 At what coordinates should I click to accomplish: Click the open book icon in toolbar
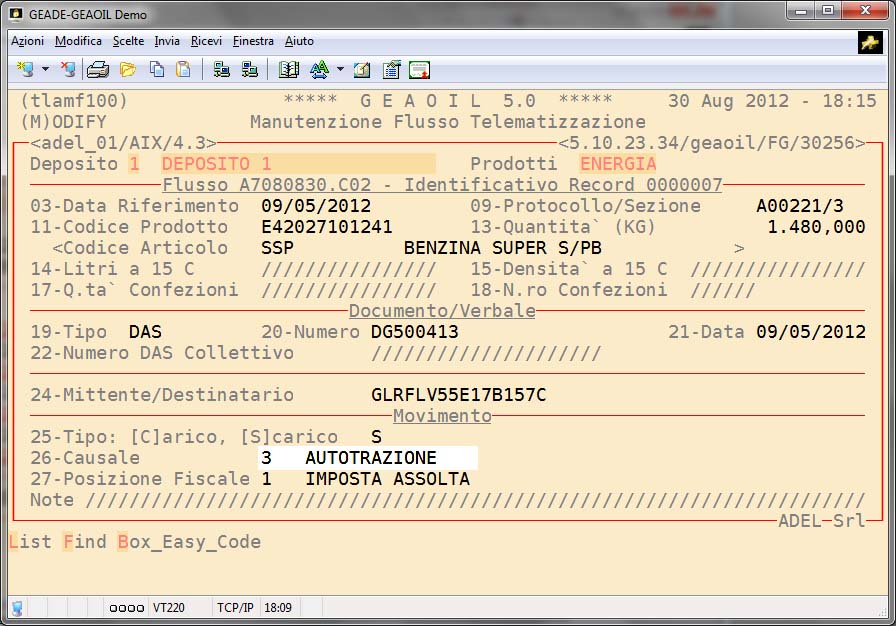point(289,69)
